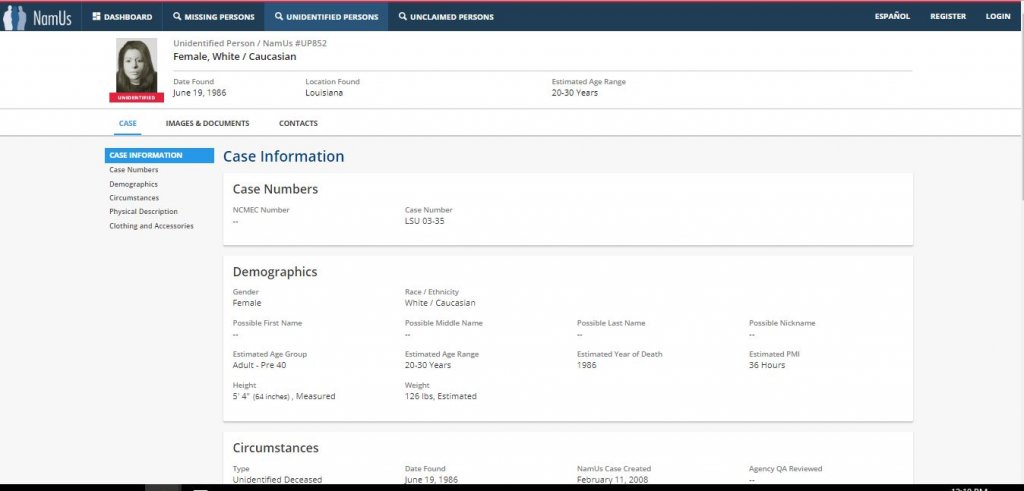Screen dimensions: 1024x491
Task: Click the Unclaimed Persons search icon
Action: [402, 17]
